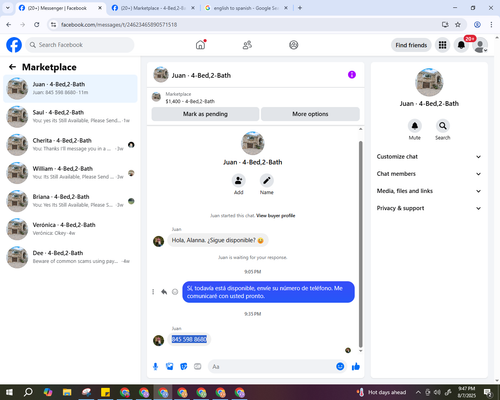Expand Customize chat section
Viewport: 500px width, 400px height.
[x=429, y=157]
